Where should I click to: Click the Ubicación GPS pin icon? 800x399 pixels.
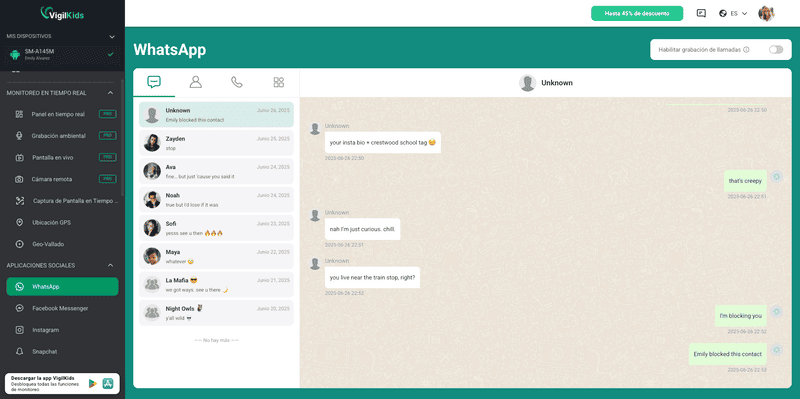point(19,222)
